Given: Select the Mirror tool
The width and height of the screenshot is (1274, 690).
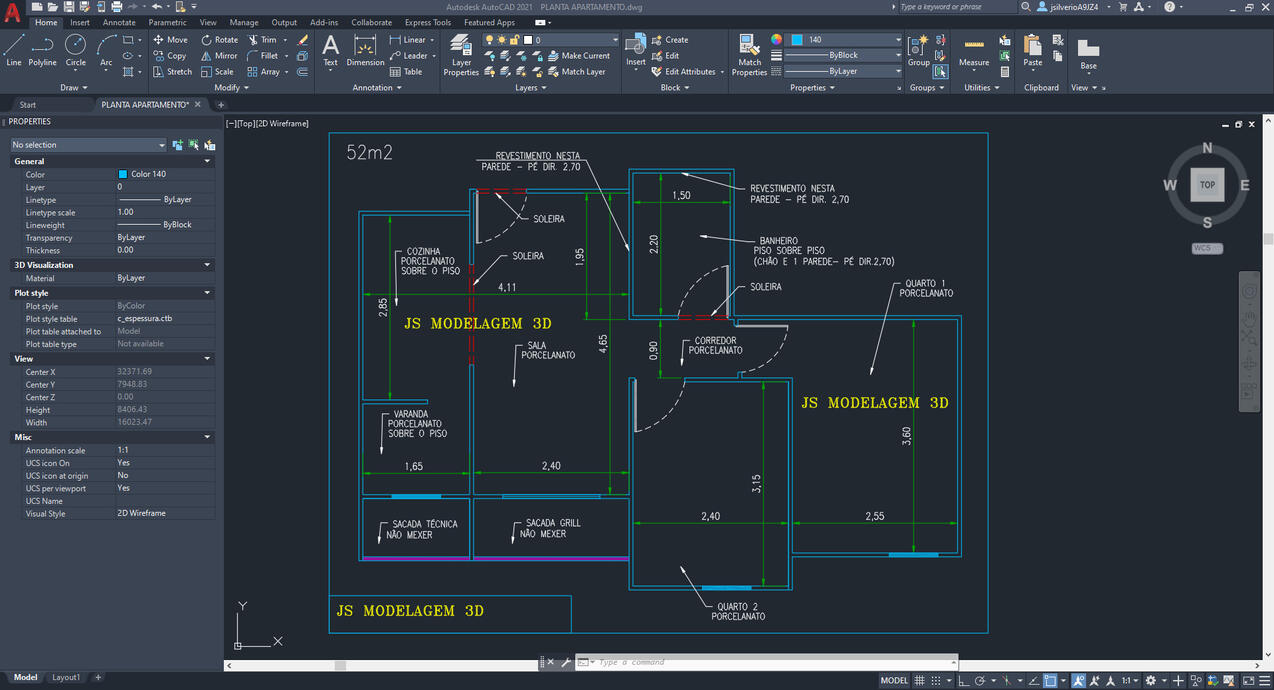Looking at the screenshot, I should (219, 56).
